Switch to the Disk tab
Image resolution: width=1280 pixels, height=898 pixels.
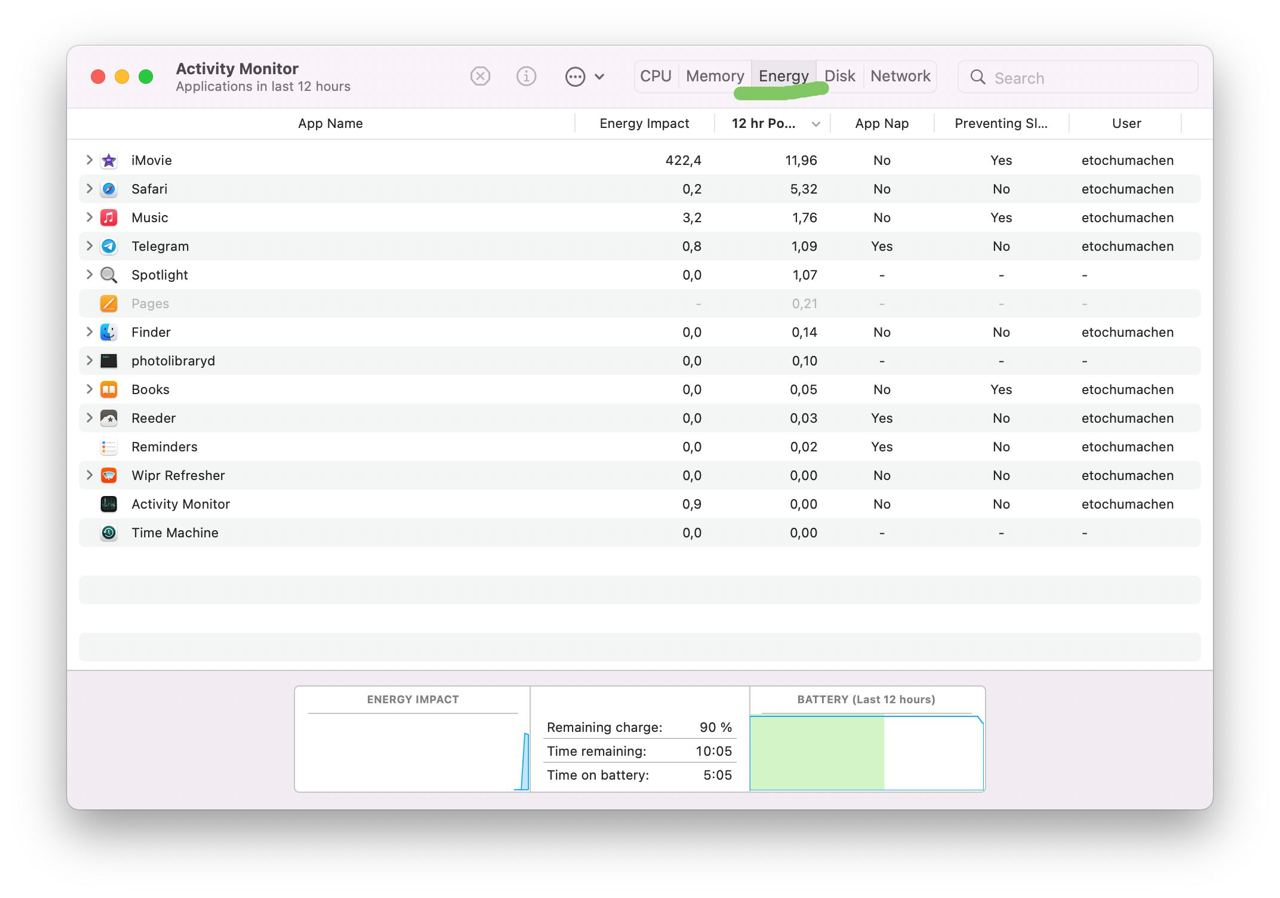[x=840, y=76]
